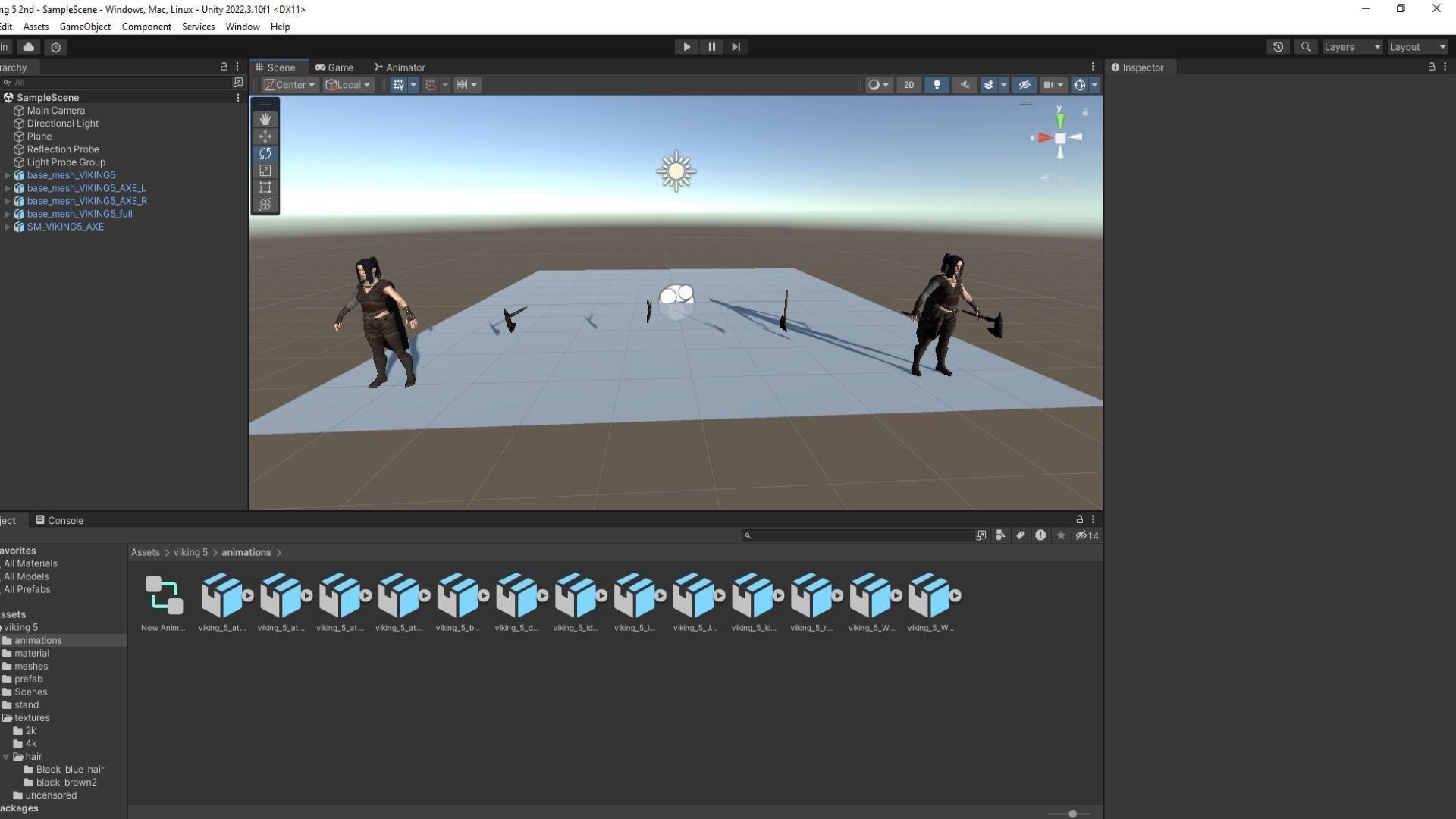The image size is (1456, 819).
Task: Open the Layers dropdown
Action: tap(1351, 47)
